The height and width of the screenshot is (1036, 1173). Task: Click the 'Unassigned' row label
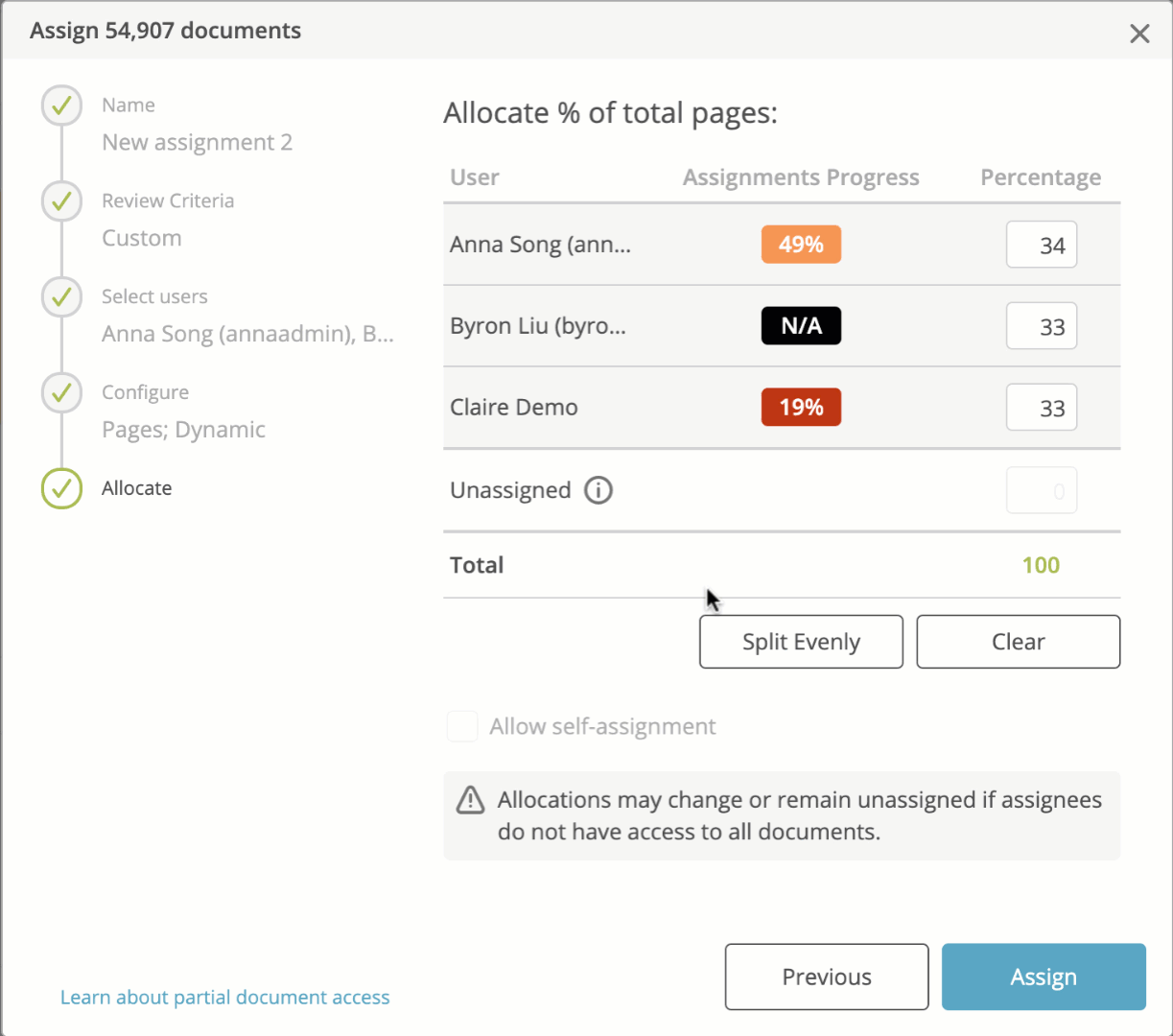tap(510, 490)
